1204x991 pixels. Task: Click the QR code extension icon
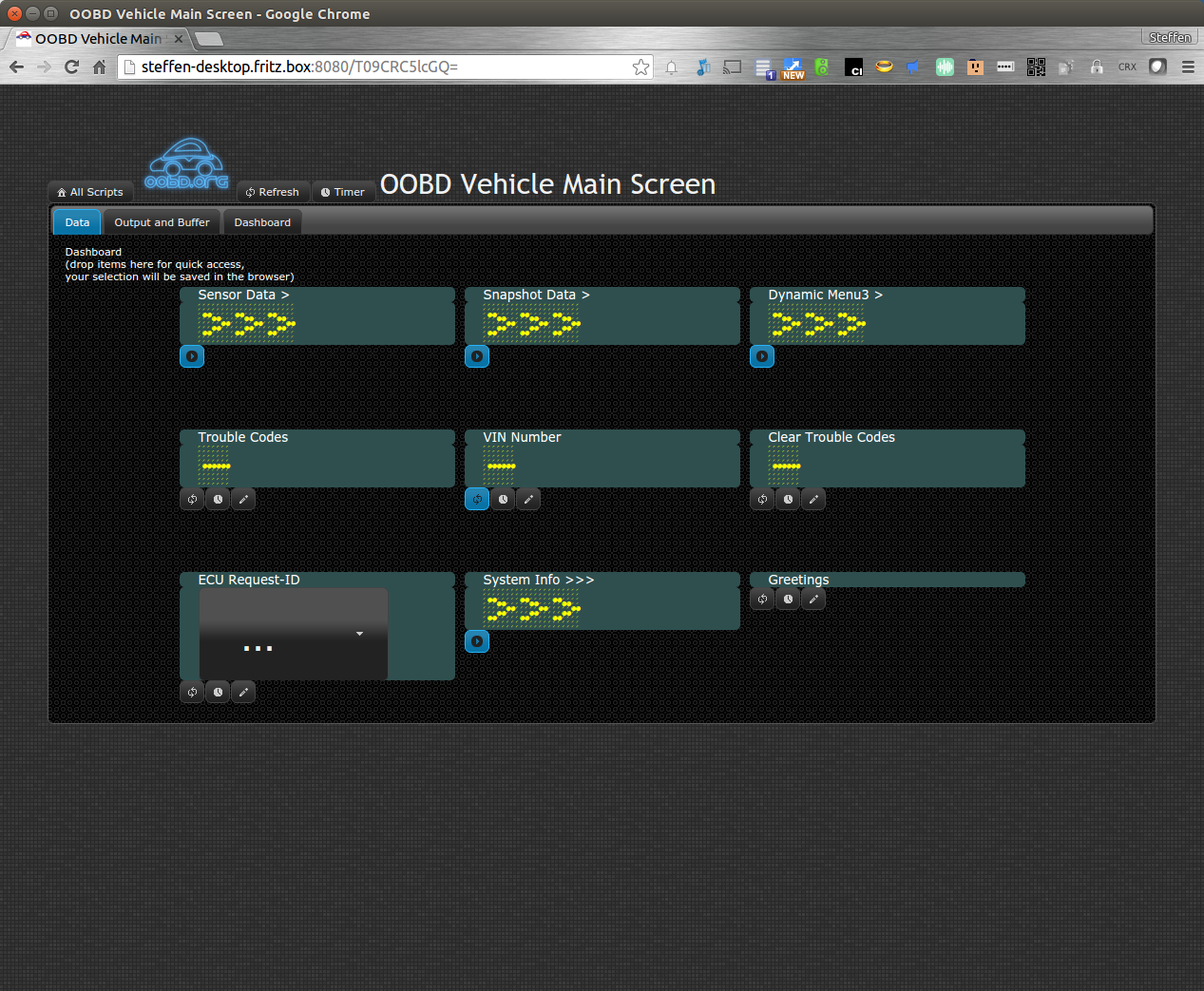(1036, 67)
